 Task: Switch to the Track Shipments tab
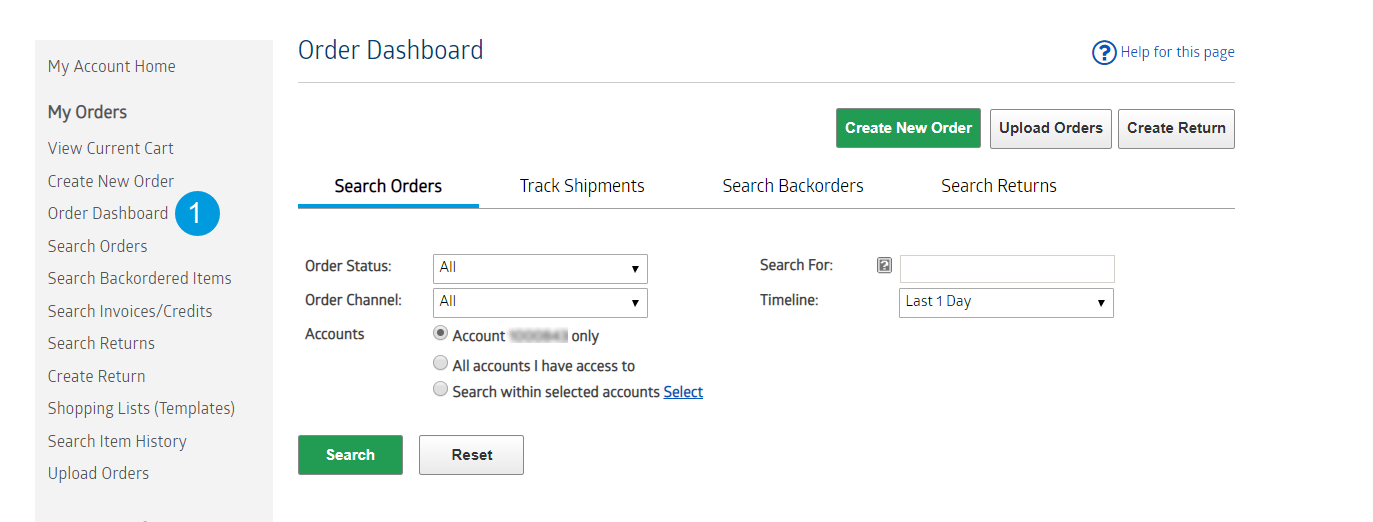(x=582, y=186)
